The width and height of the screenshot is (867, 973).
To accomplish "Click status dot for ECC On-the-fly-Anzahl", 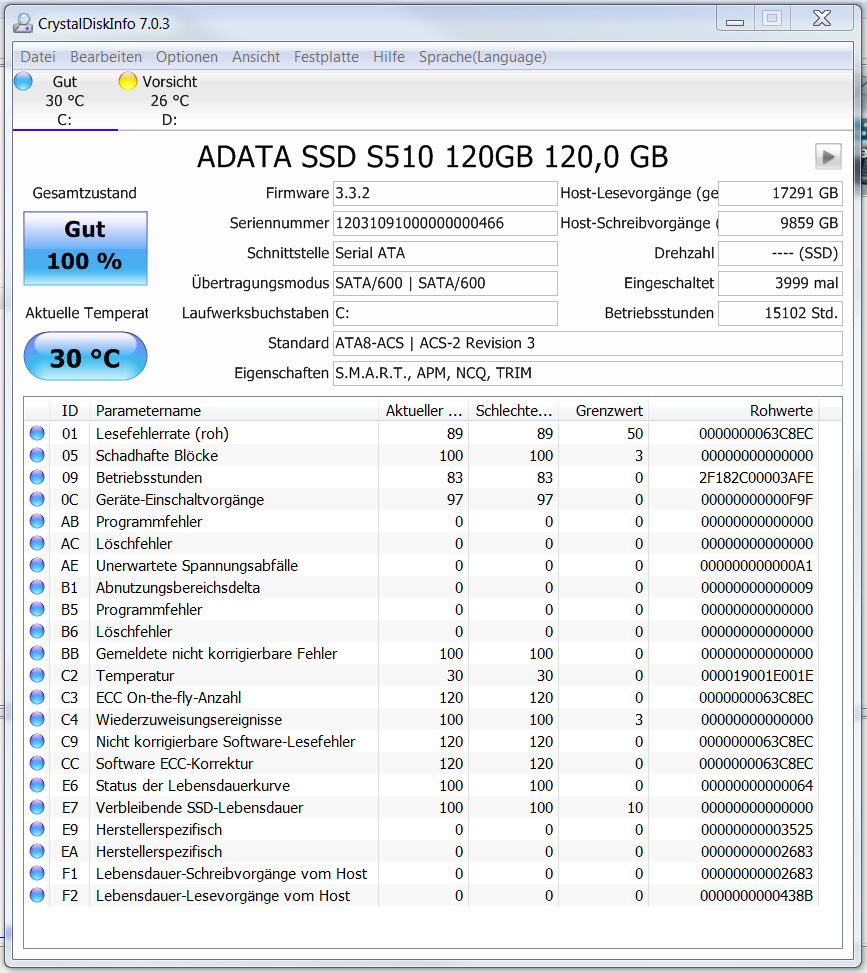I will click(x=37, y=697).
